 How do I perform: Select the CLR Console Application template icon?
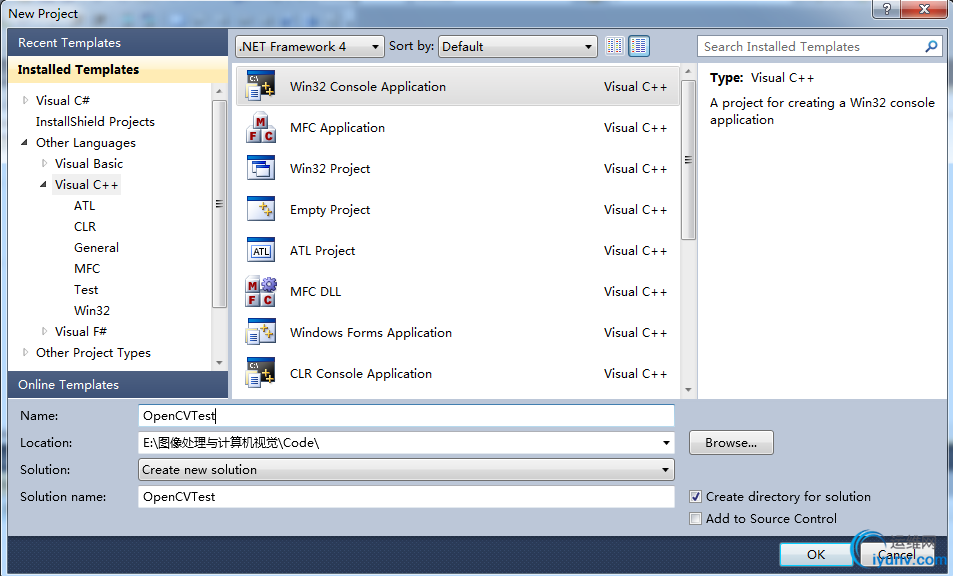coord(261,373)
